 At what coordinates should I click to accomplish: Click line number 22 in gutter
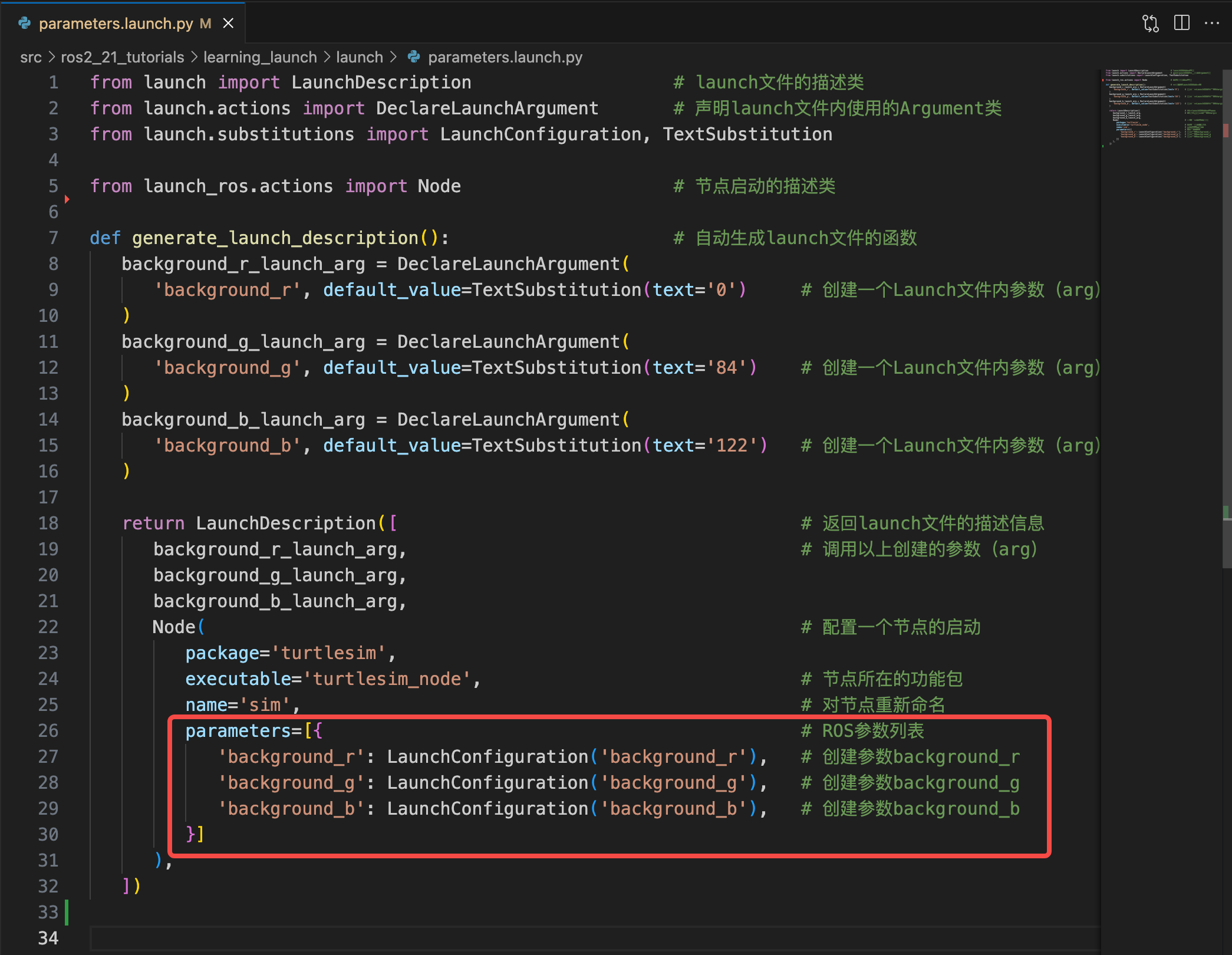click(48, 627)
